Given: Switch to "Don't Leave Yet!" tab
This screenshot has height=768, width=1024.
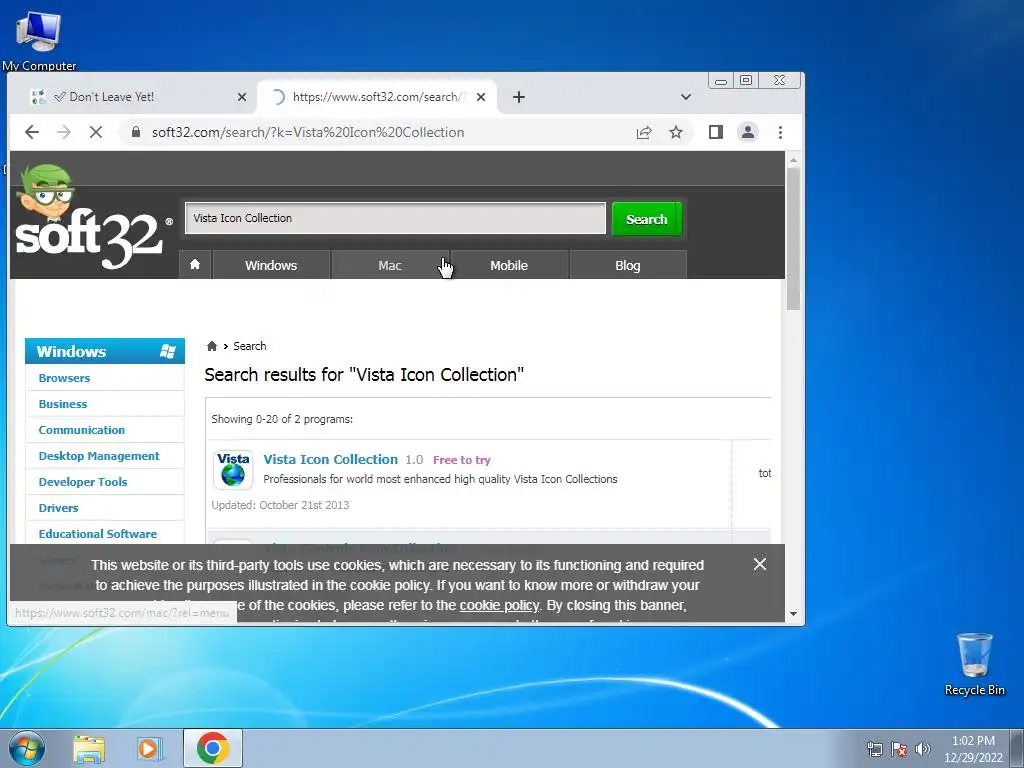Looking at the screenshot, I should point(134,97).
